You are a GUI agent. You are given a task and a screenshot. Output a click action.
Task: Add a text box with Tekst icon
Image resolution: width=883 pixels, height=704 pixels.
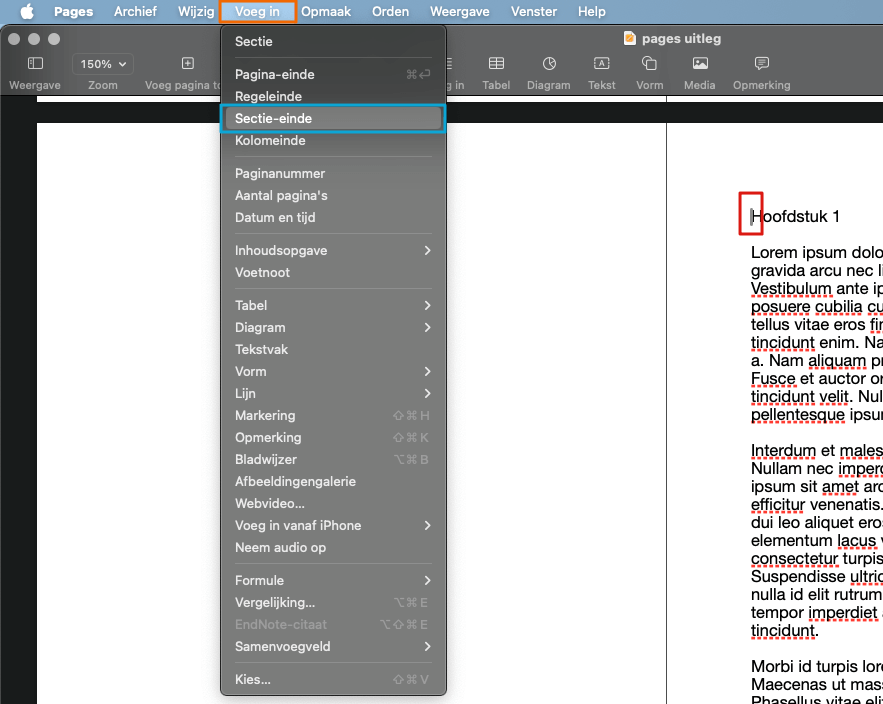point(601,63)
